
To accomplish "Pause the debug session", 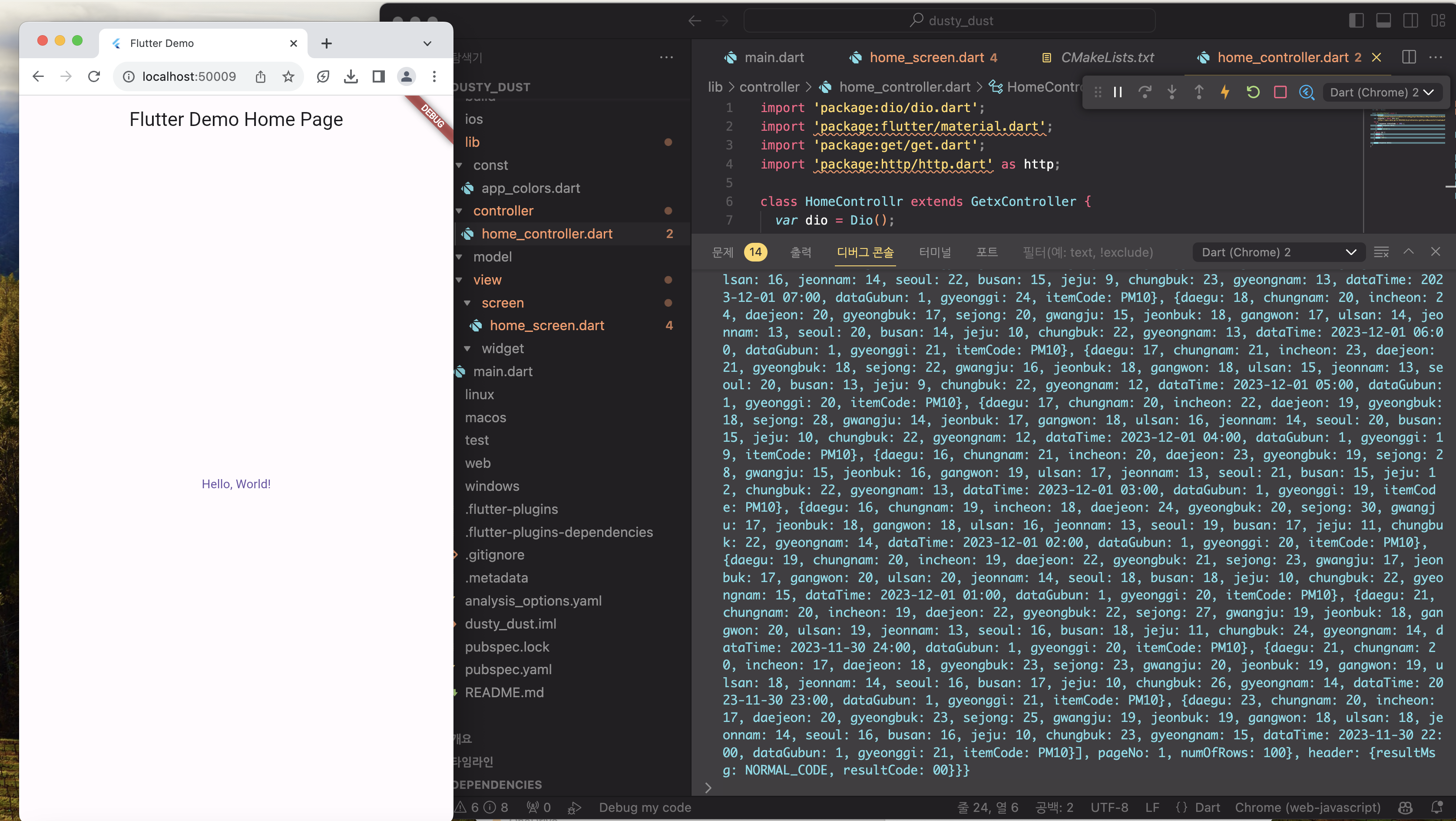I will click(x=1118, y=92).
